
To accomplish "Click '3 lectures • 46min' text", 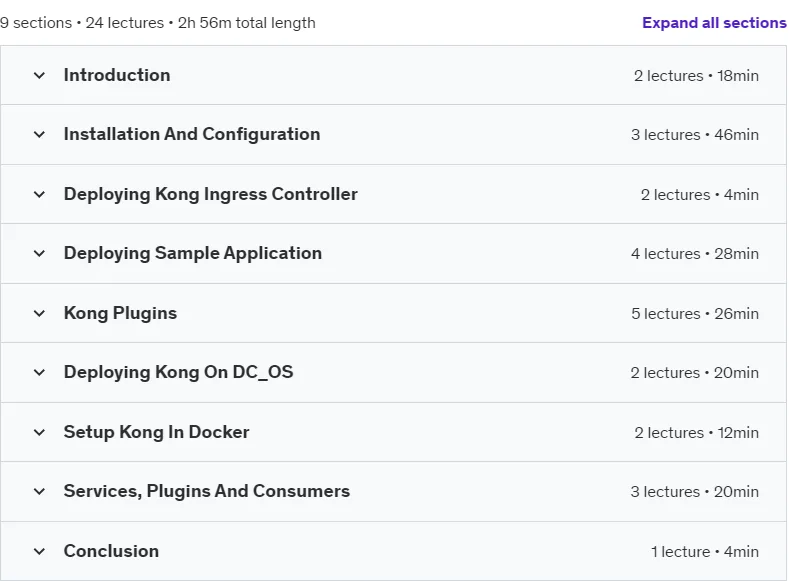I will click(x=695, y=135).
